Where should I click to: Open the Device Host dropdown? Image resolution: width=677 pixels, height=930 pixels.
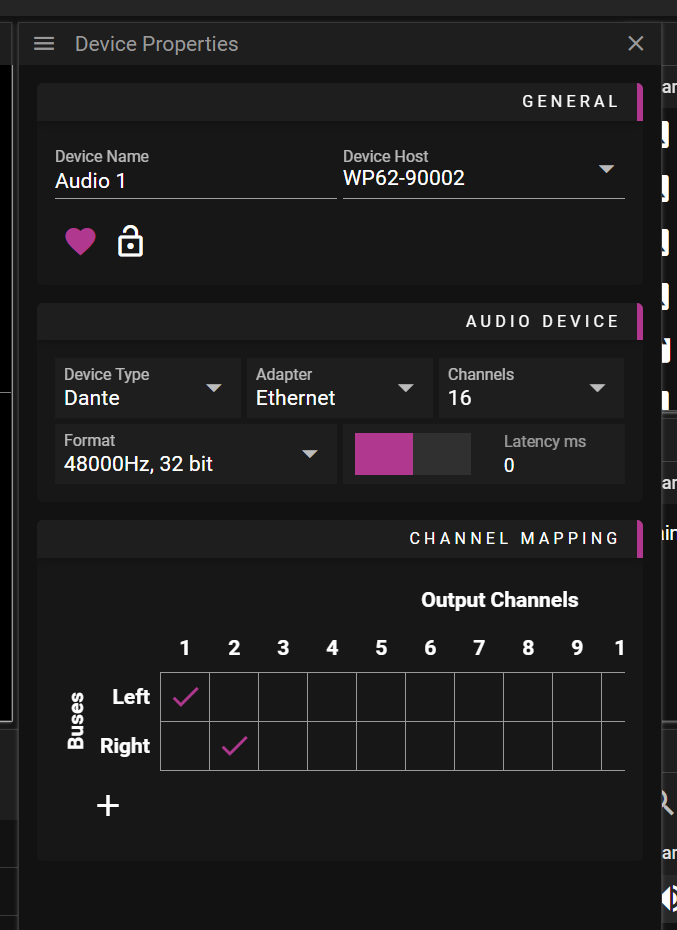pos(484,172)
